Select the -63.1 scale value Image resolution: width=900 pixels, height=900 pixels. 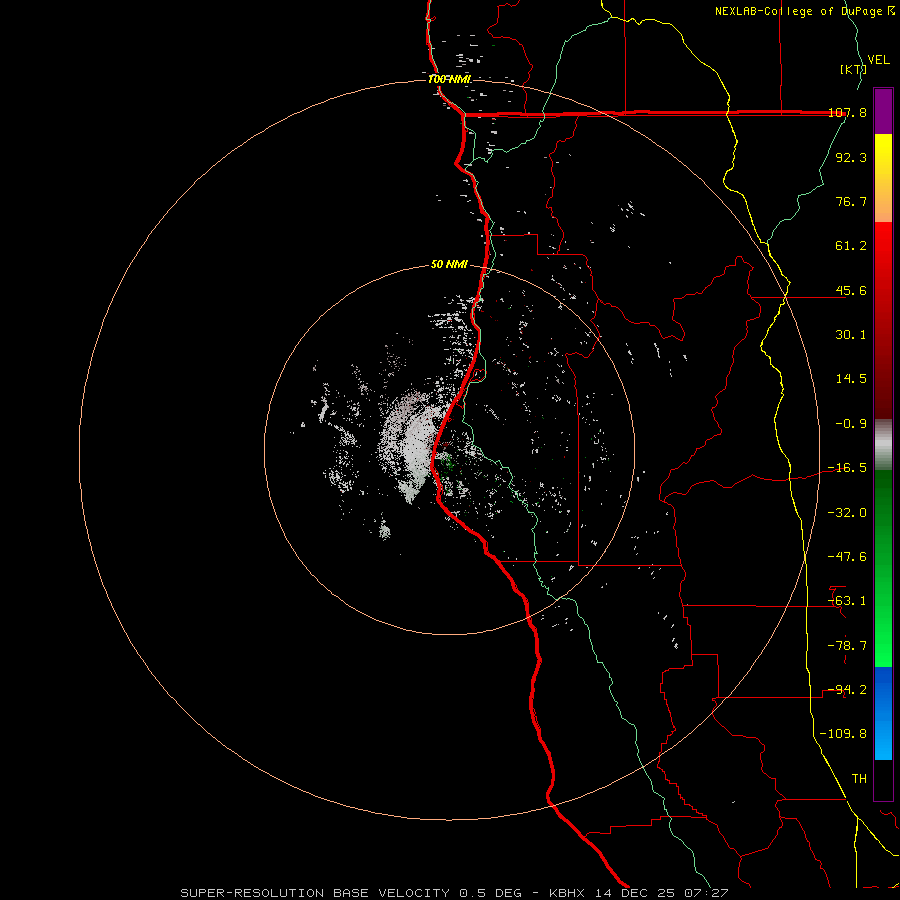847,601
